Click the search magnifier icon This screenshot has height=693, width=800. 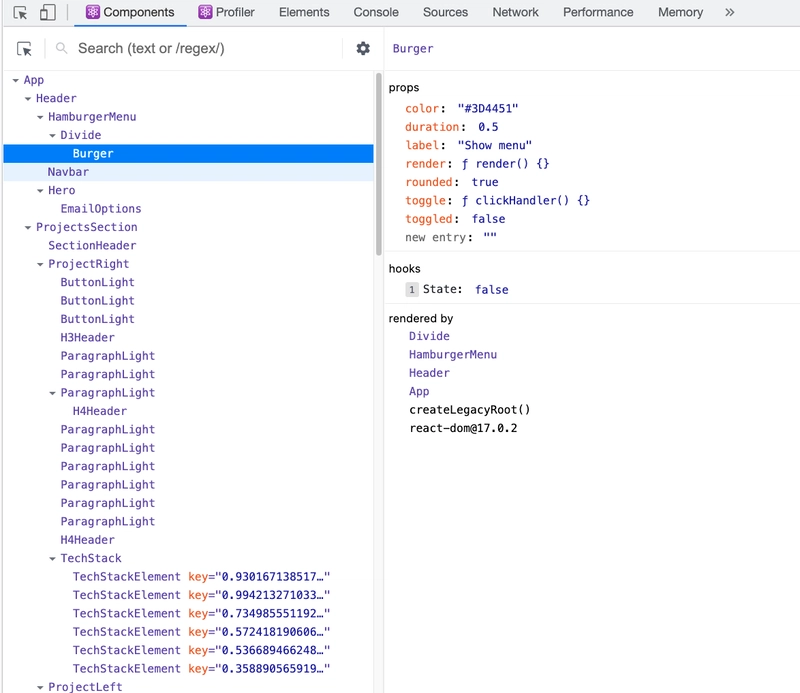click(x=61, y=48)
